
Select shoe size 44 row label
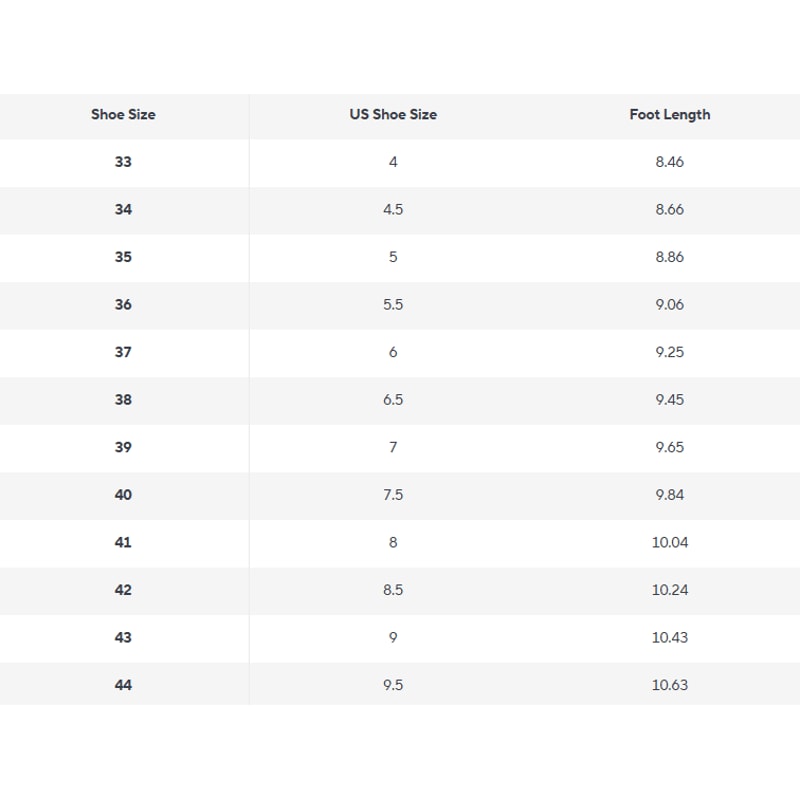coord(123,685)
